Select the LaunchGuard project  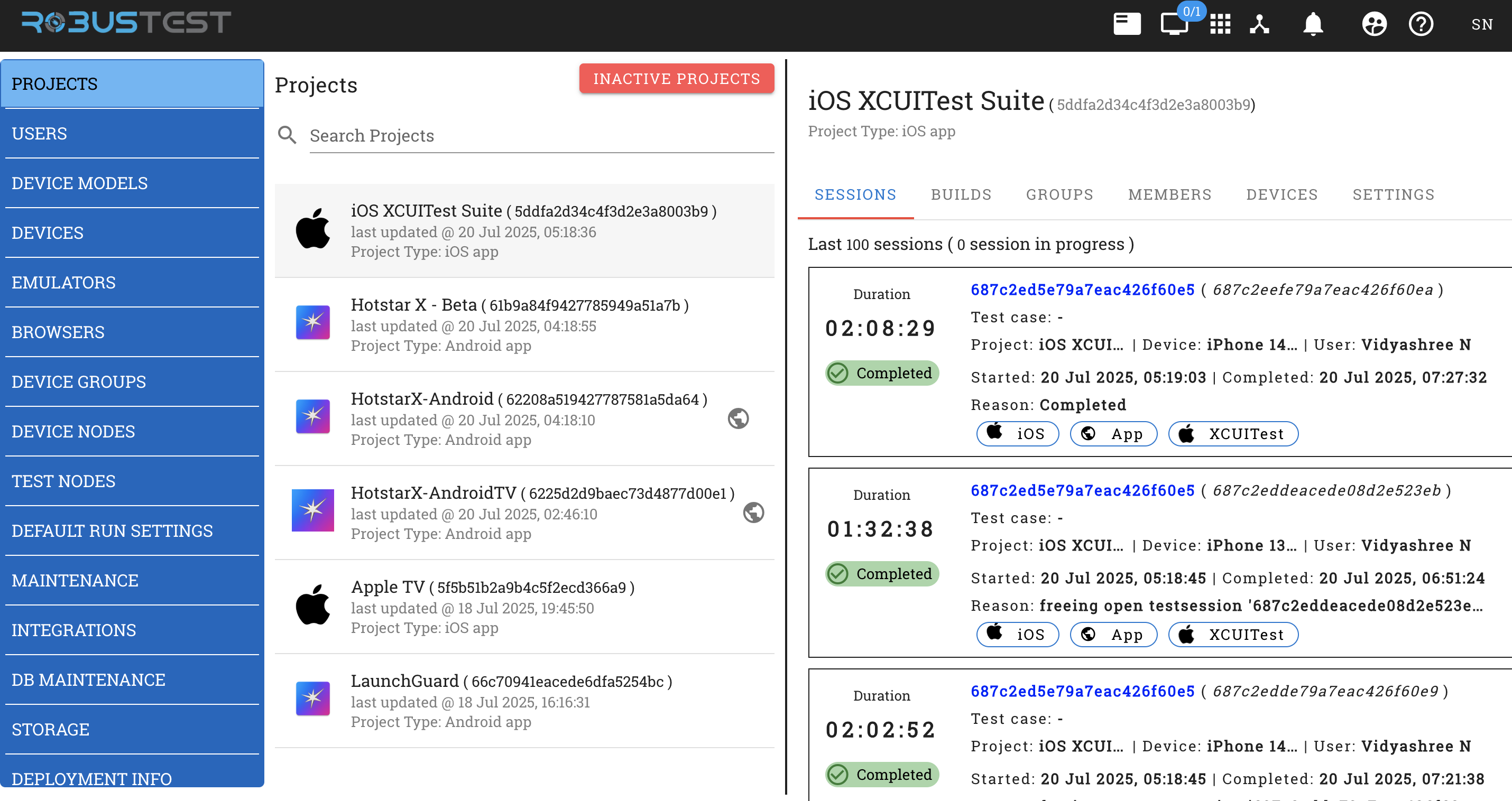click(x=524, y=701)
